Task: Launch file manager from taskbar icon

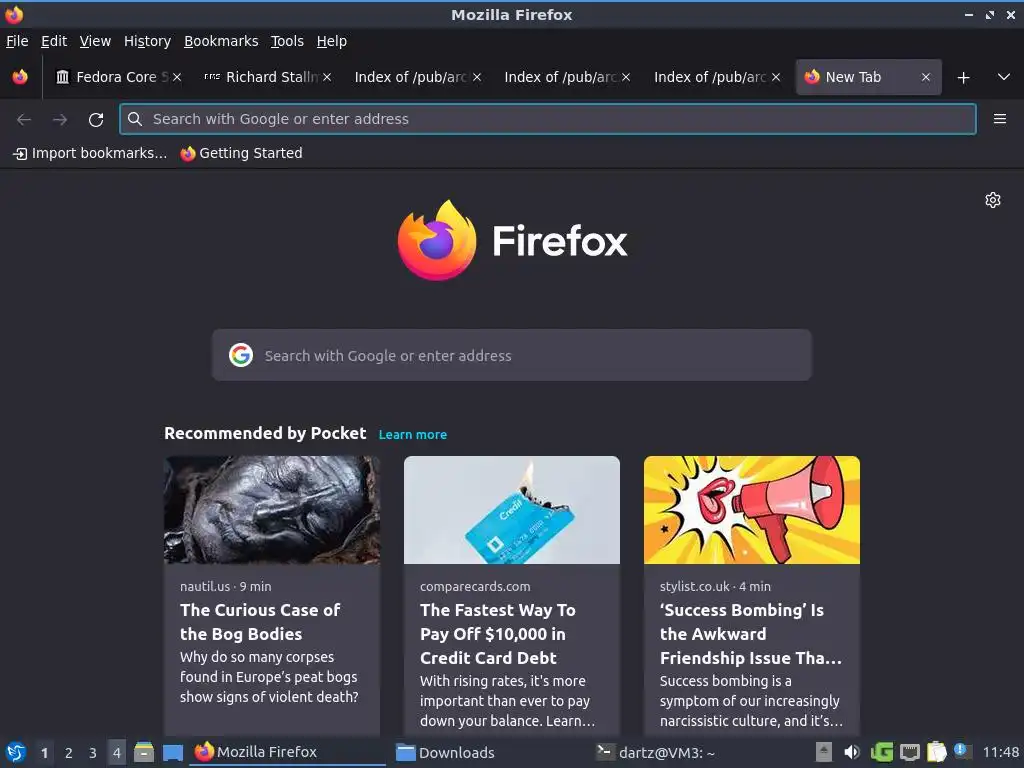Action: click(x=144, y=752)
